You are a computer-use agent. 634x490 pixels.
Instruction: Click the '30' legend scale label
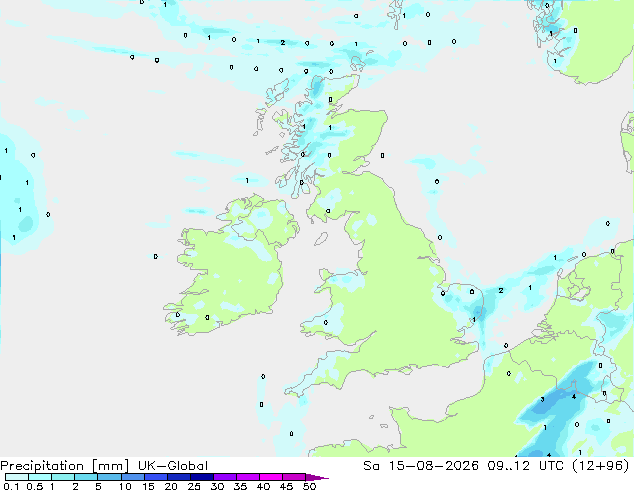click(x=217, y=486)
